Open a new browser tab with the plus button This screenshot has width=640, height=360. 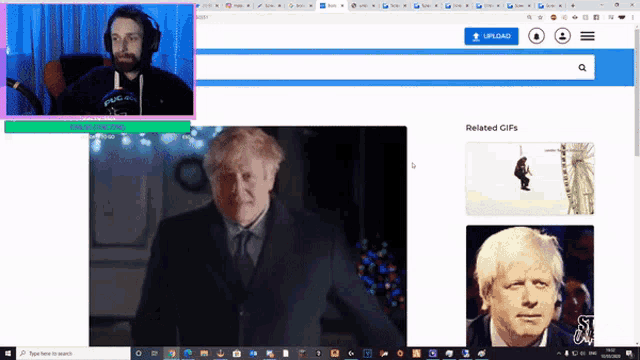(573, 6)
